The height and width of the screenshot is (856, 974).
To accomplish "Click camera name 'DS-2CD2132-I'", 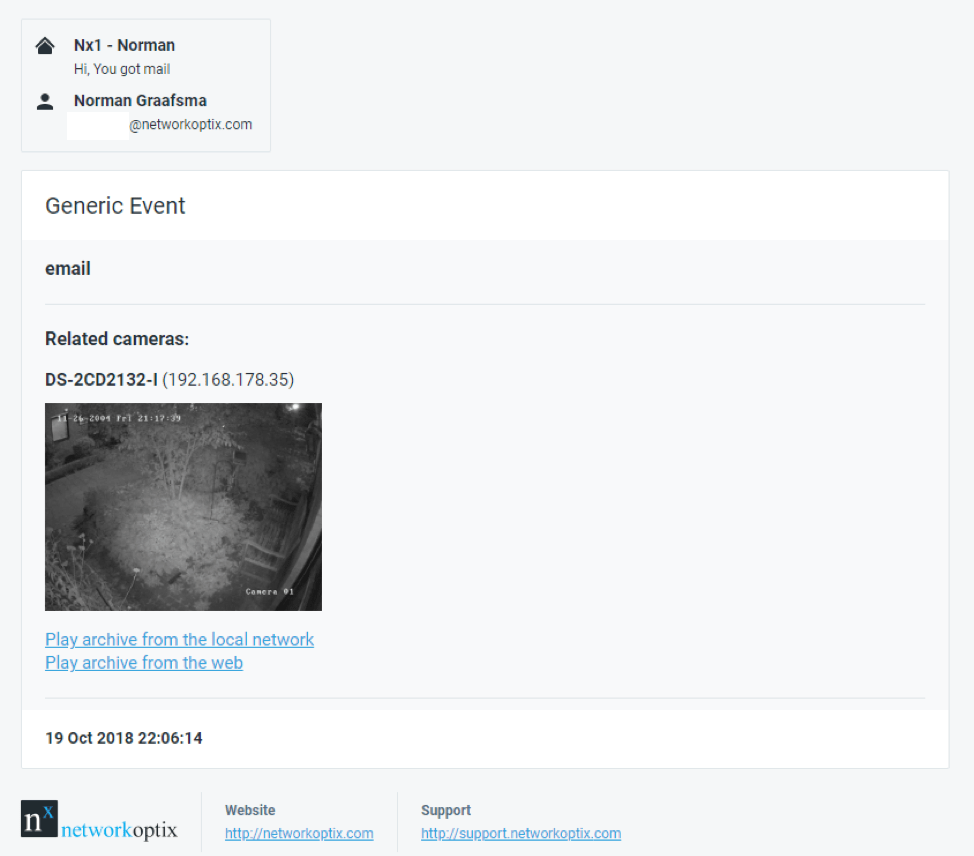I will [101, 380].
